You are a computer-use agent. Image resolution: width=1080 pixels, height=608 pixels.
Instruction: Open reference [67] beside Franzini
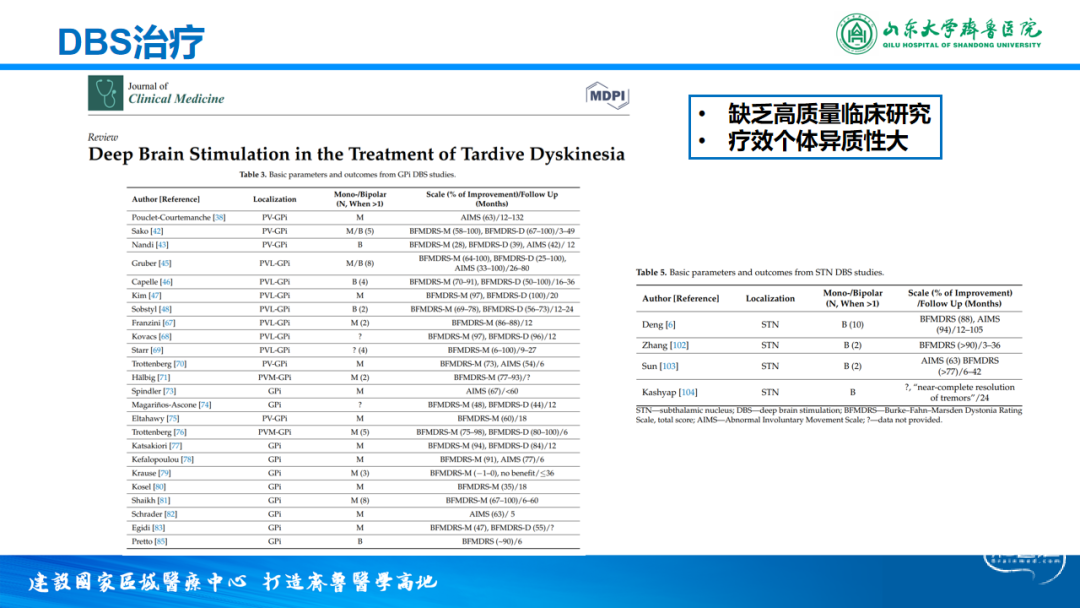[x=169, y=323]
